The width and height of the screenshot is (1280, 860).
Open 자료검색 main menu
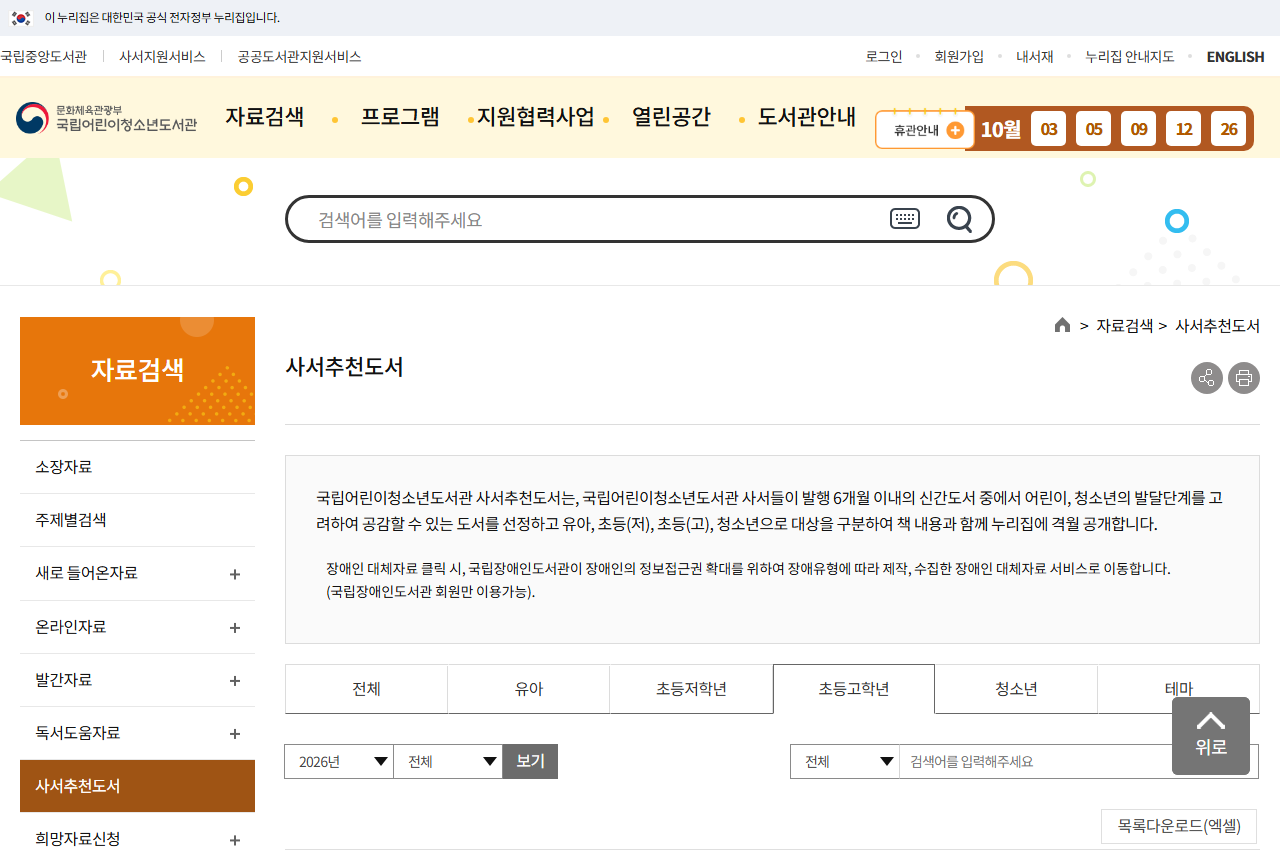click(265, 117)
